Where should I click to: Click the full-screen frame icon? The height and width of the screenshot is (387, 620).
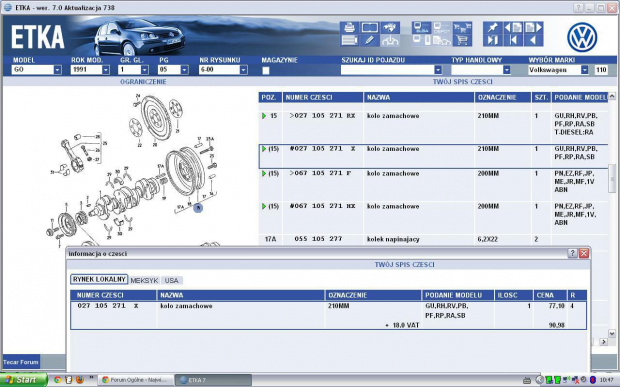pos(369,27)
